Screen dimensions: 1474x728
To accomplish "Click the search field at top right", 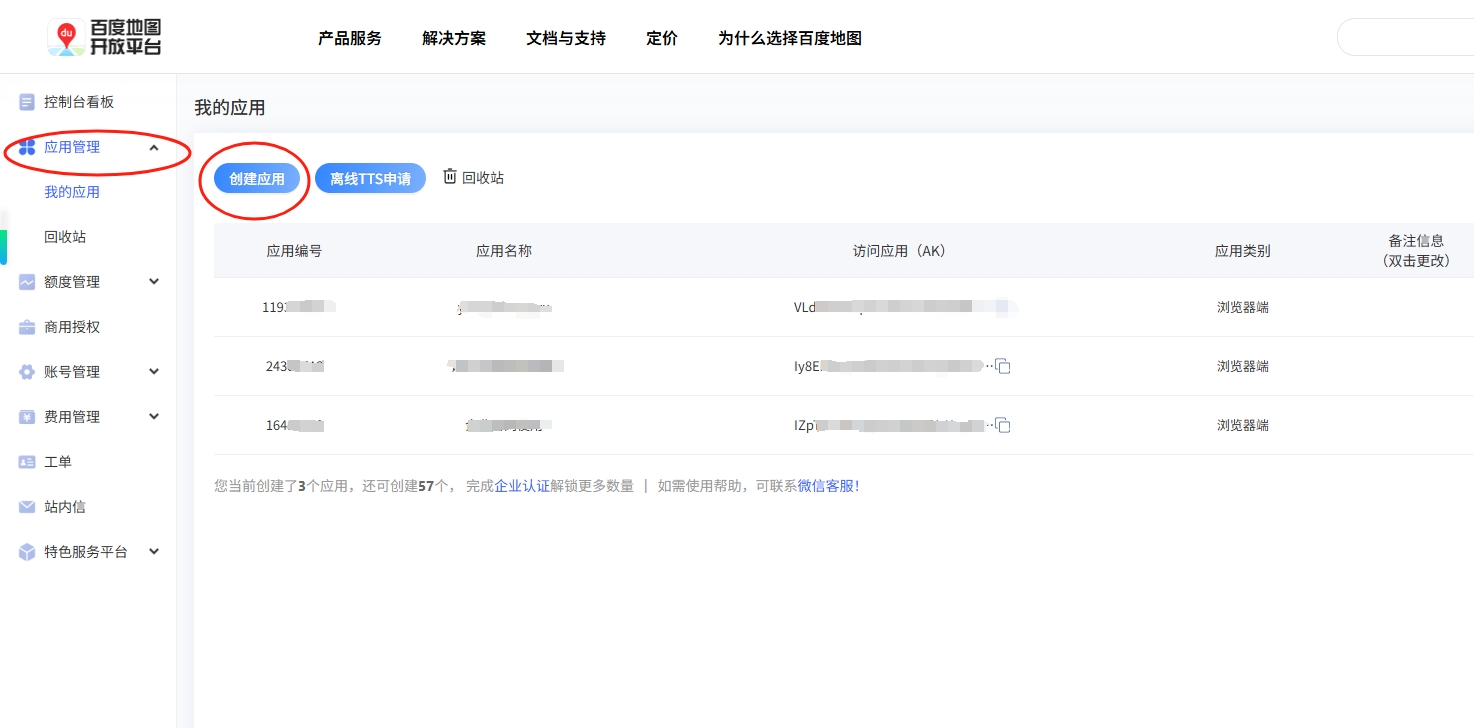I will tap(1405, 38).
